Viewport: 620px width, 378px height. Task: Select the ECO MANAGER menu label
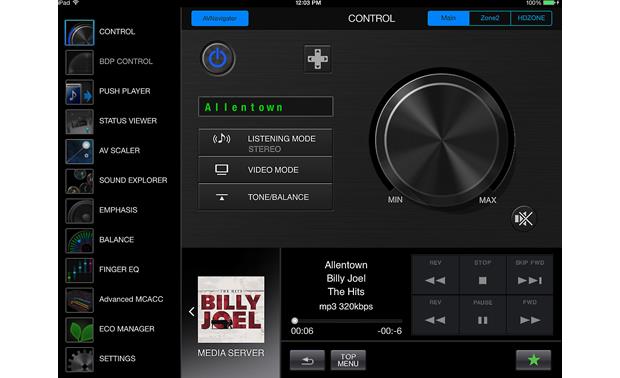[127, 329]
